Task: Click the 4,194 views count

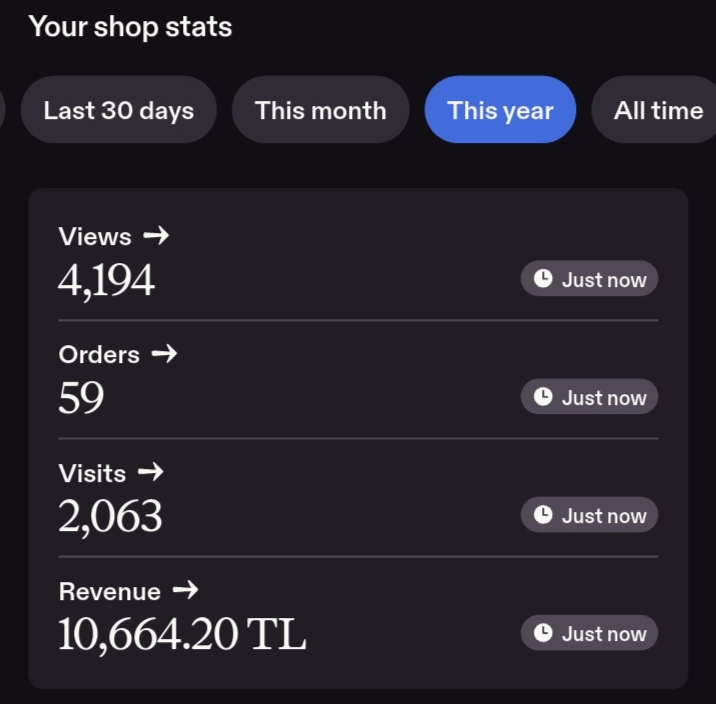Action: (106, 280)
